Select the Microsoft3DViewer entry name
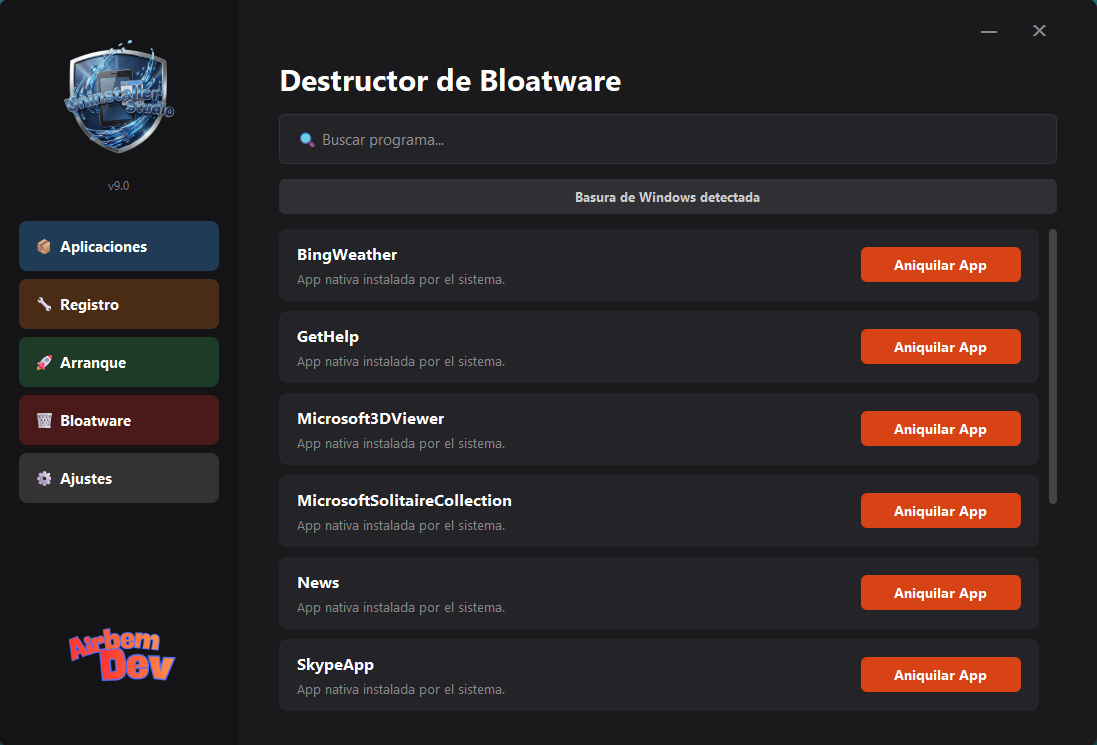Viewport: 1097px width, 745px height. [x=371, y=418]
